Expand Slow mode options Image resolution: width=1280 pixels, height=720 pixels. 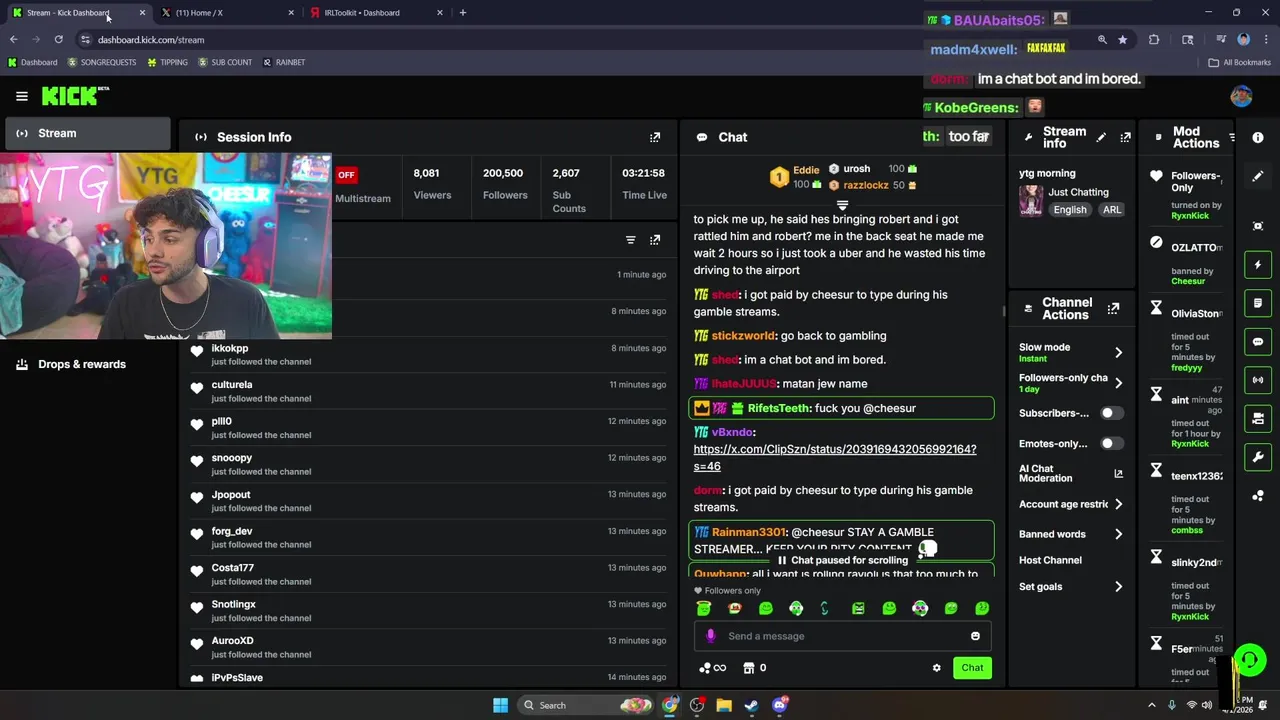tap(1118, 352)
